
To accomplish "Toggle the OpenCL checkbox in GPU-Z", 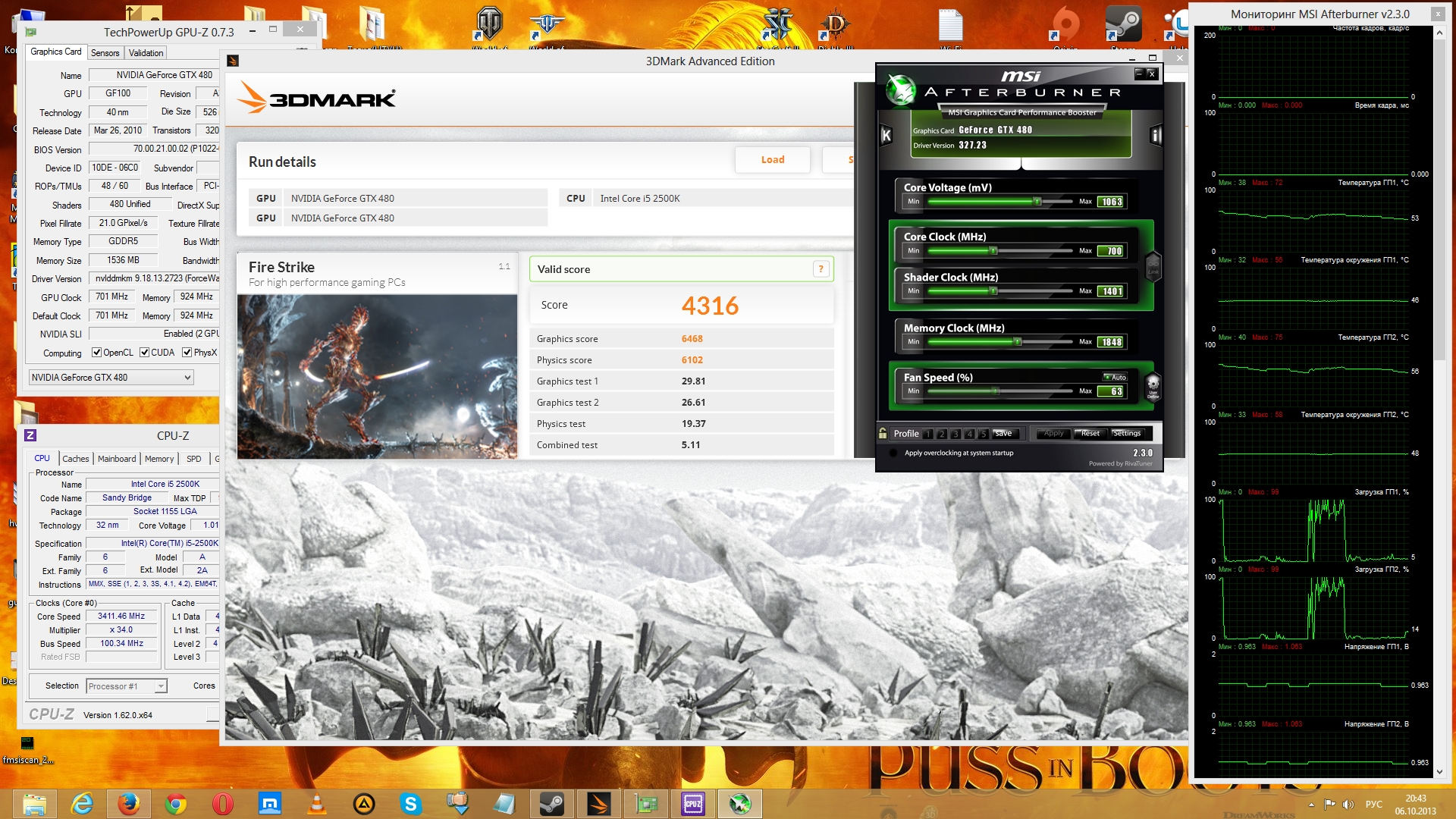I will point(97,353).
